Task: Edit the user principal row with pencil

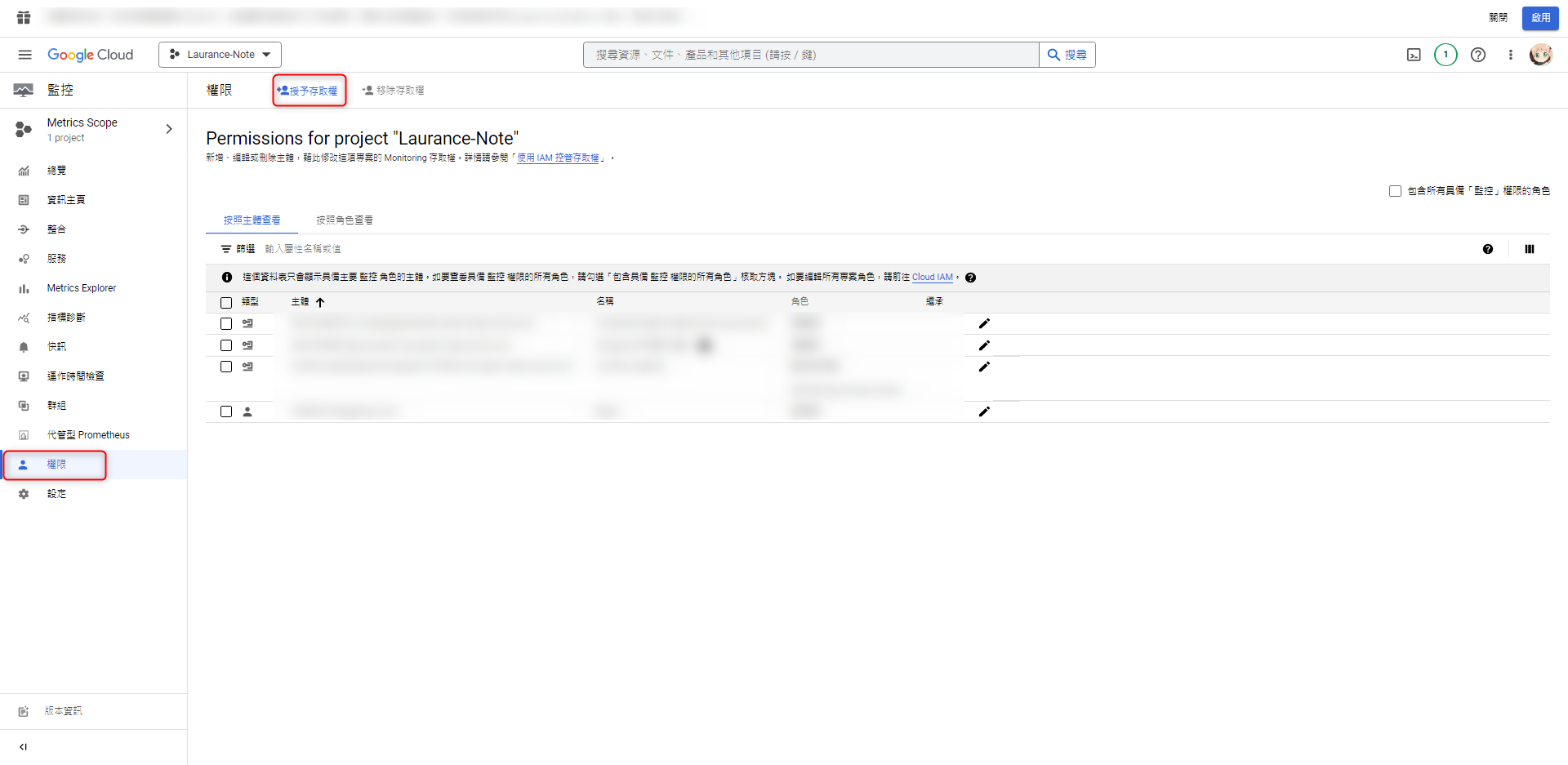Action: point(984,411)
